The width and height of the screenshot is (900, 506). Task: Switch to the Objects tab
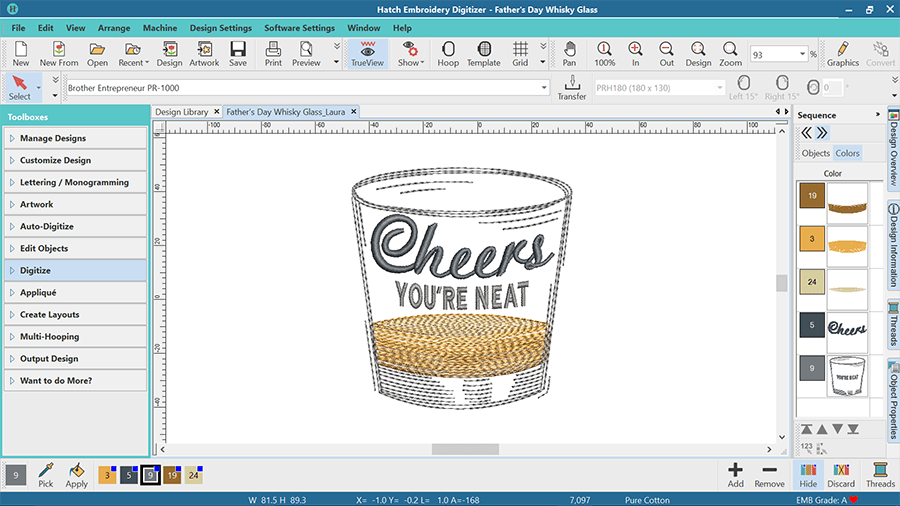click(816, 153)
